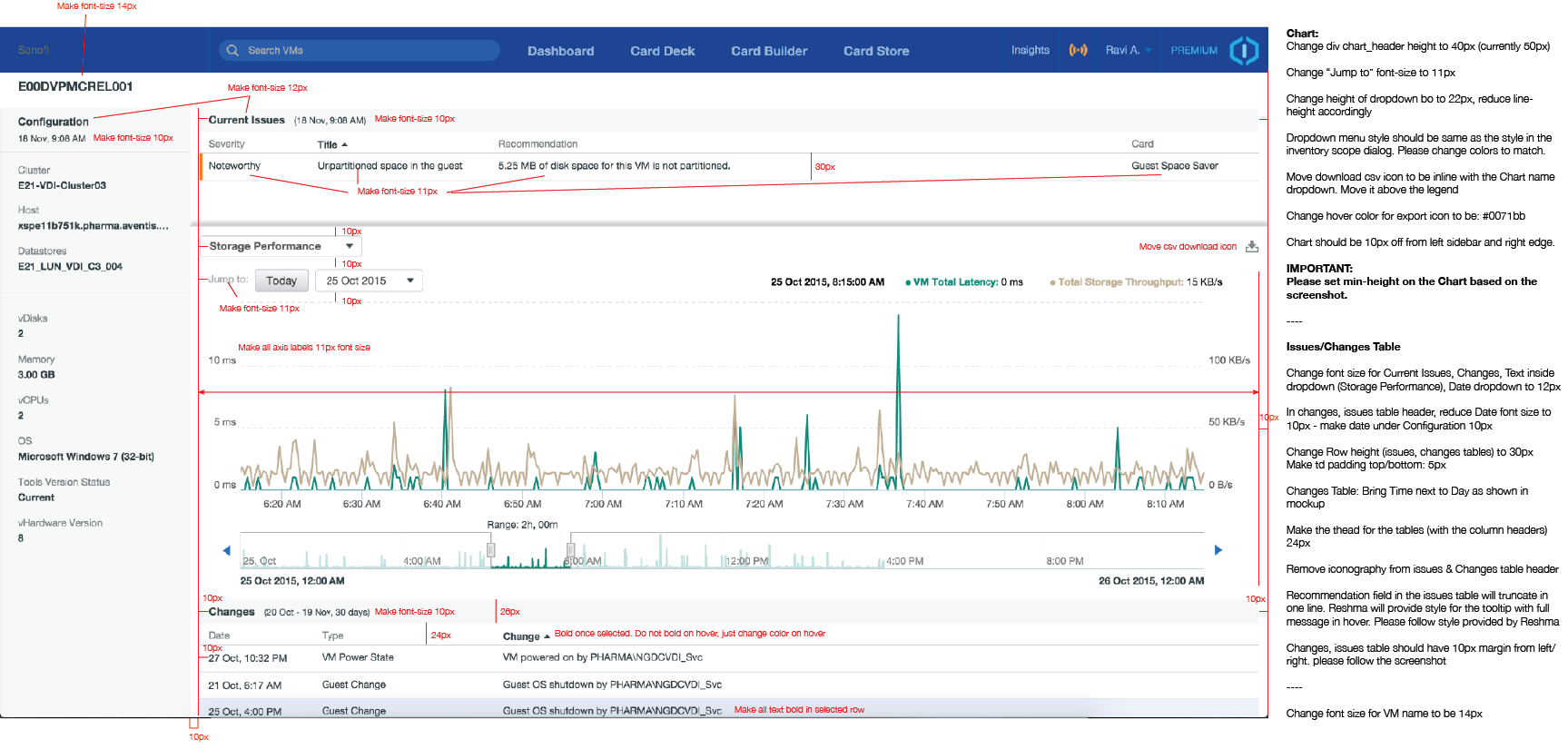
Task: Click 'VM Power State' type cell
Action: (x=358, y=657)
